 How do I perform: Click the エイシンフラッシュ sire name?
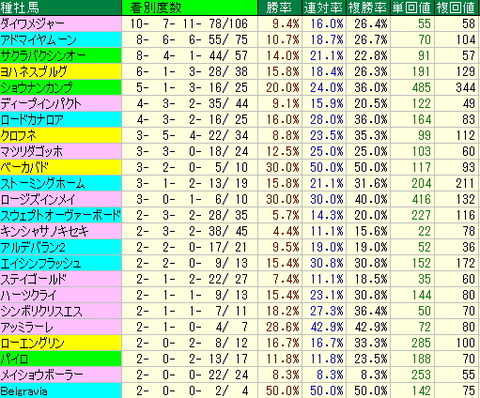click(41, 264)
